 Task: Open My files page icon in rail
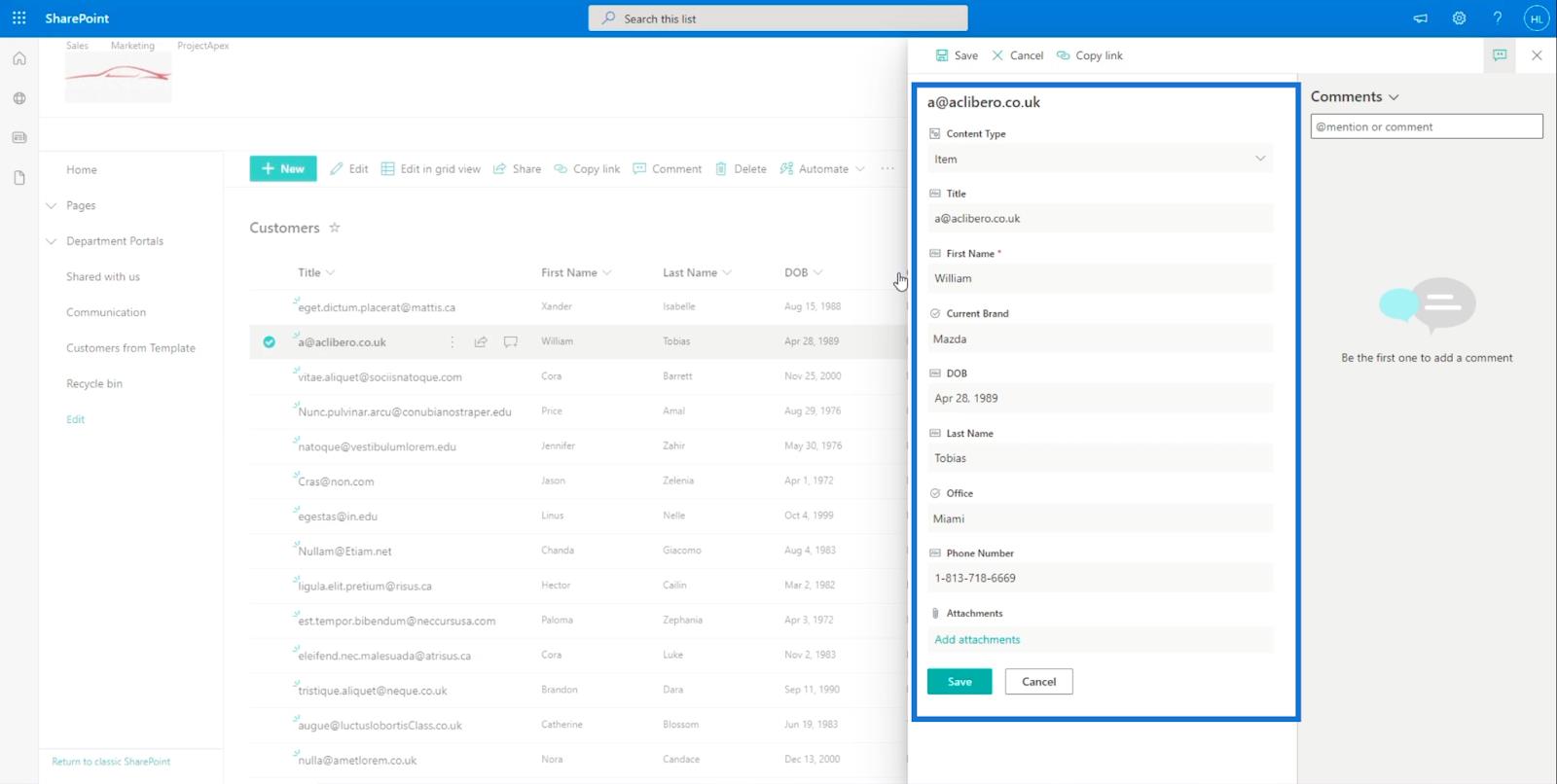click(x=19, y=178)
